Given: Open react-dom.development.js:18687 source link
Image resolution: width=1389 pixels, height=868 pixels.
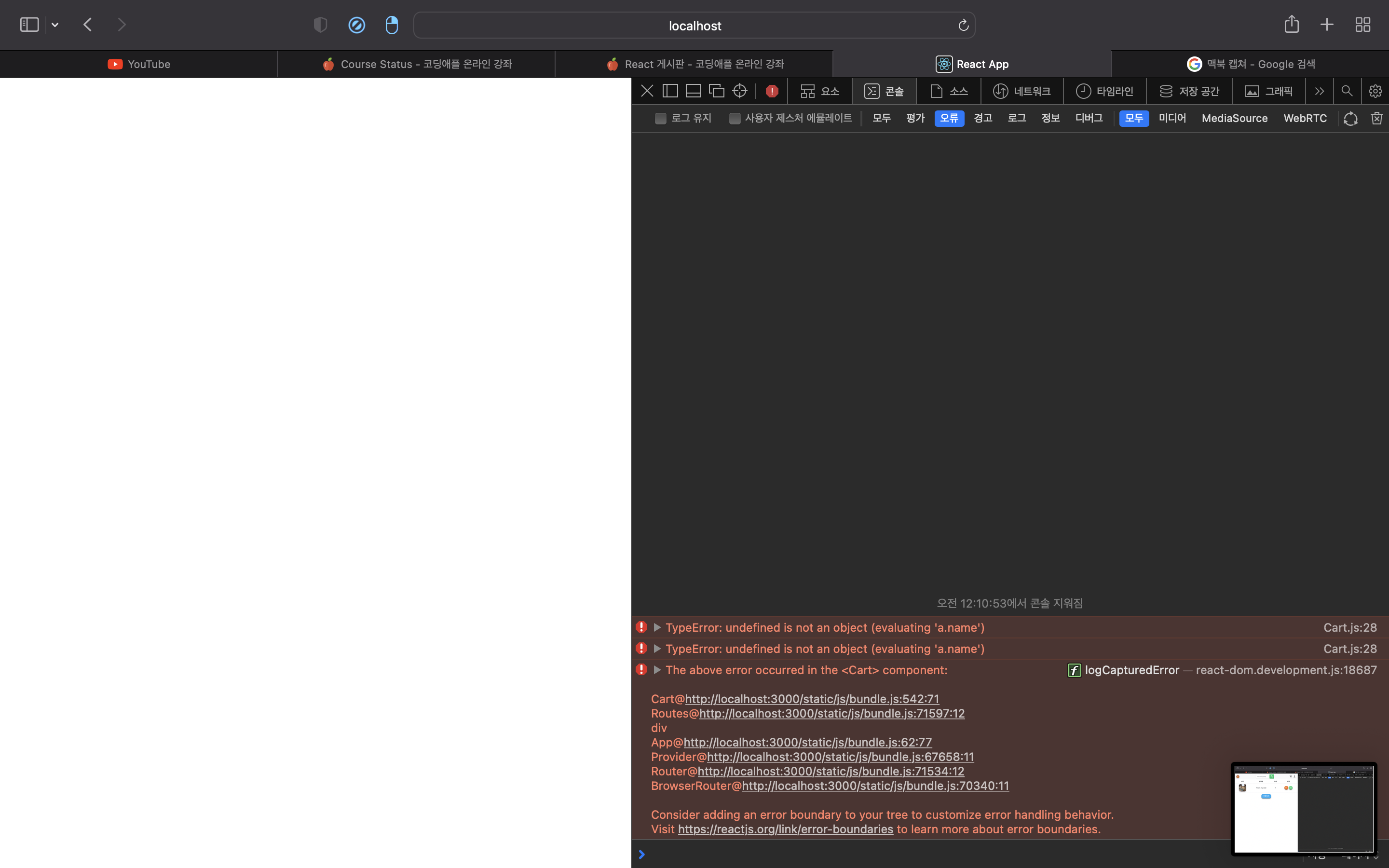Looking at the screenshot, I should coord(1286,670).
